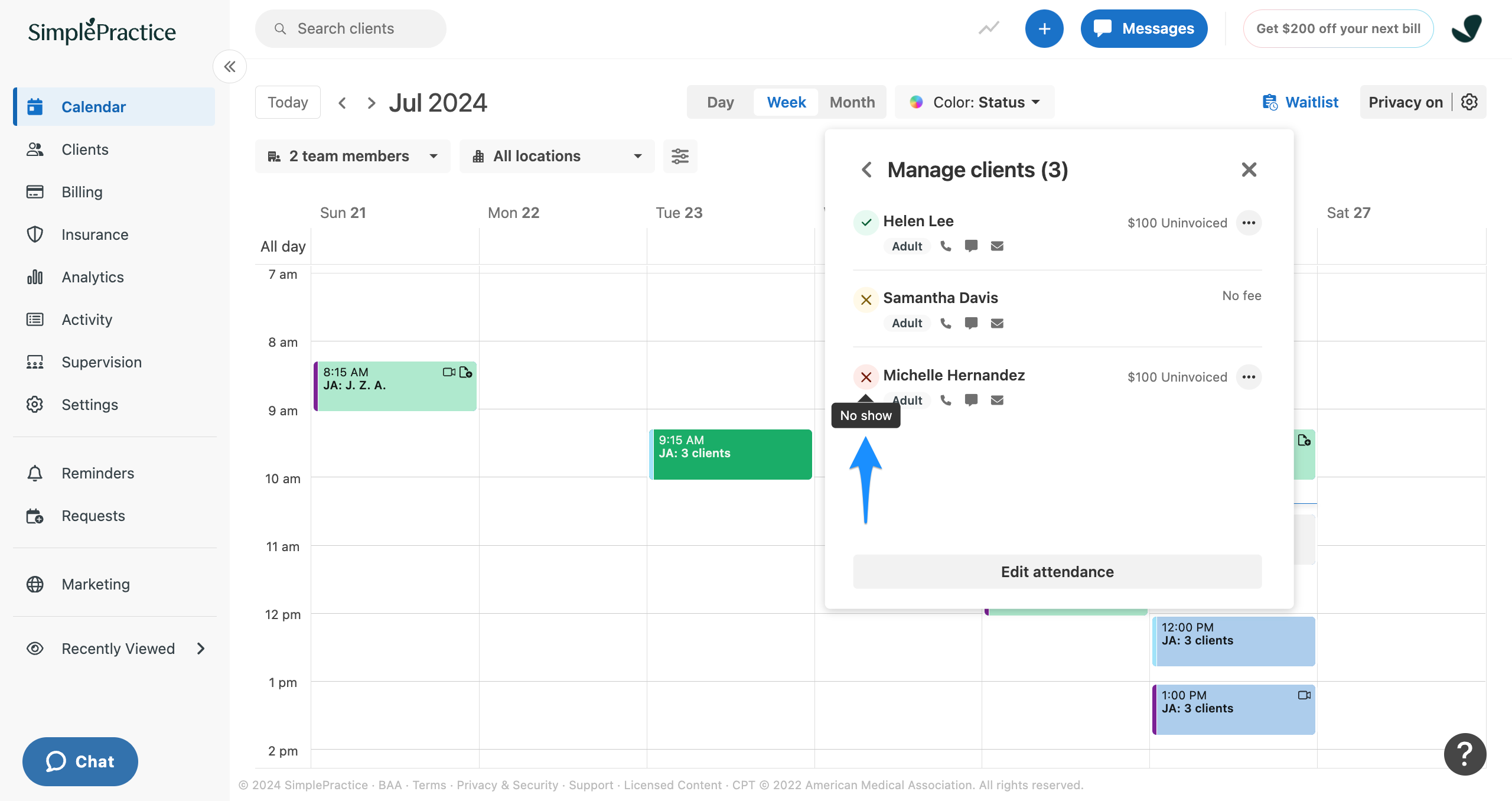
Task: Focus the Search clients field
Action: click(351, 28)
